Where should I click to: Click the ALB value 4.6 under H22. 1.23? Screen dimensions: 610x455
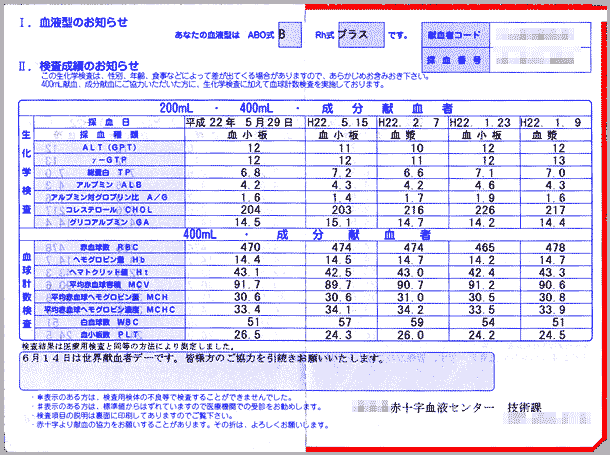tap(484, 186)
